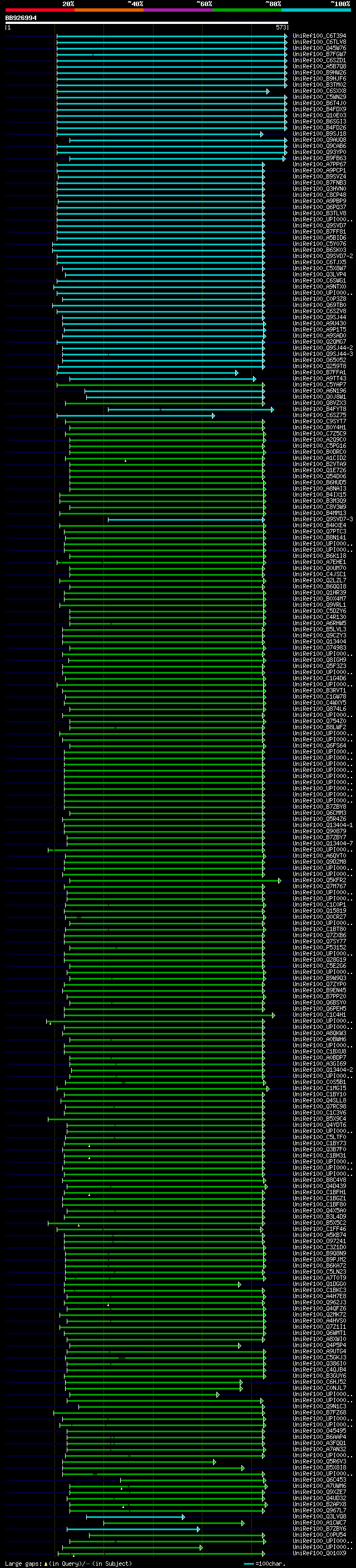Viewport: 356px width, 1568px height.
Task: Click the UniRef100_B5X5C2 label
Action: 319,1224
